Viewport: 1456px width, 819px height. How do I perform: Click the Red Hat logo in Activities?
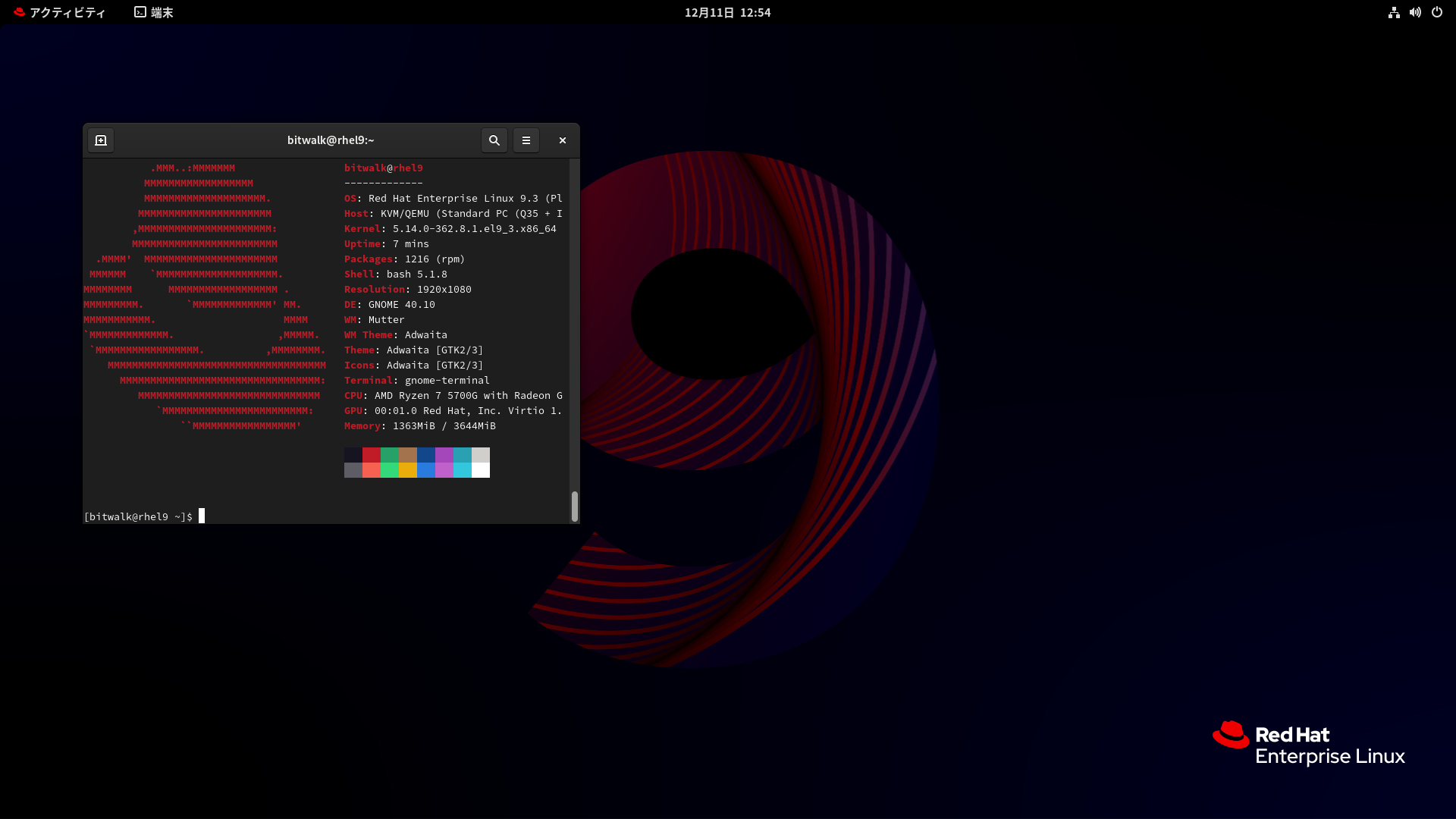19,12
